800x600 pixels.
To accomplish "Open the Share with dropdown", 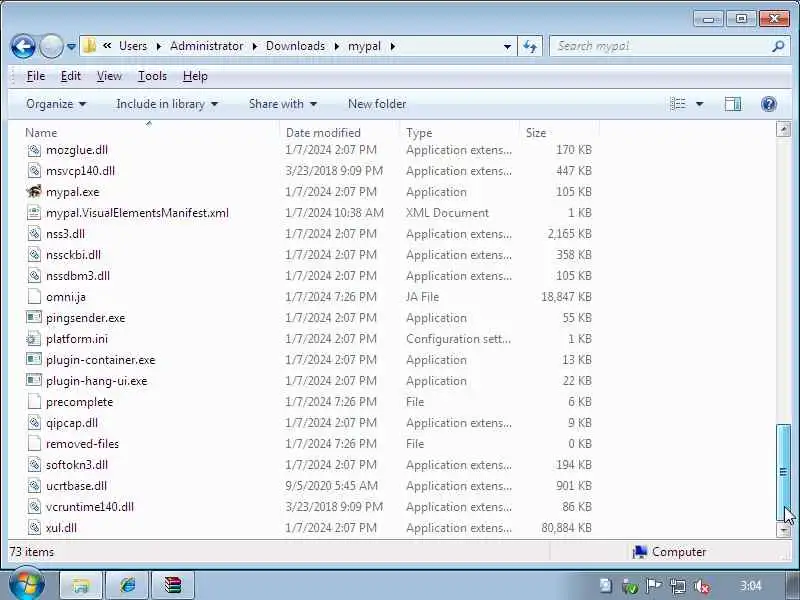I will click(x=283, y=104).
